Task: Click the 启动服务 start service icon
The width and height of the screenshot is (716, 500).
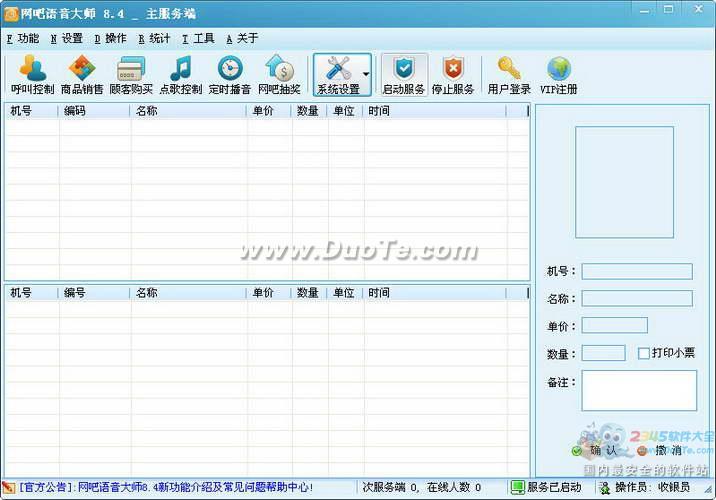Action: [x=404, y=75]
